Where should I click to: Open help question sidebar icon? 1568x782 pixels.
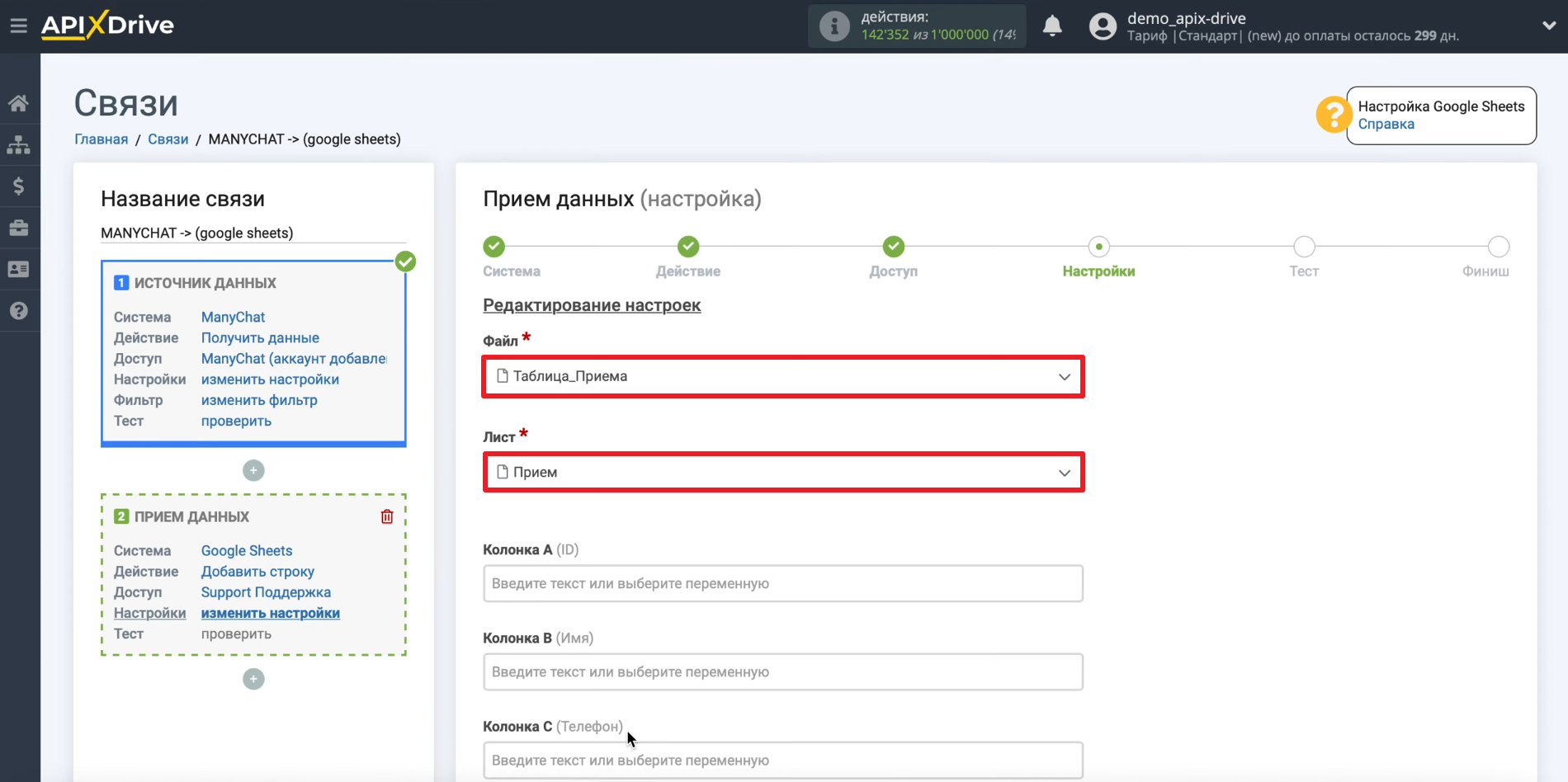(x=18, y=310)
